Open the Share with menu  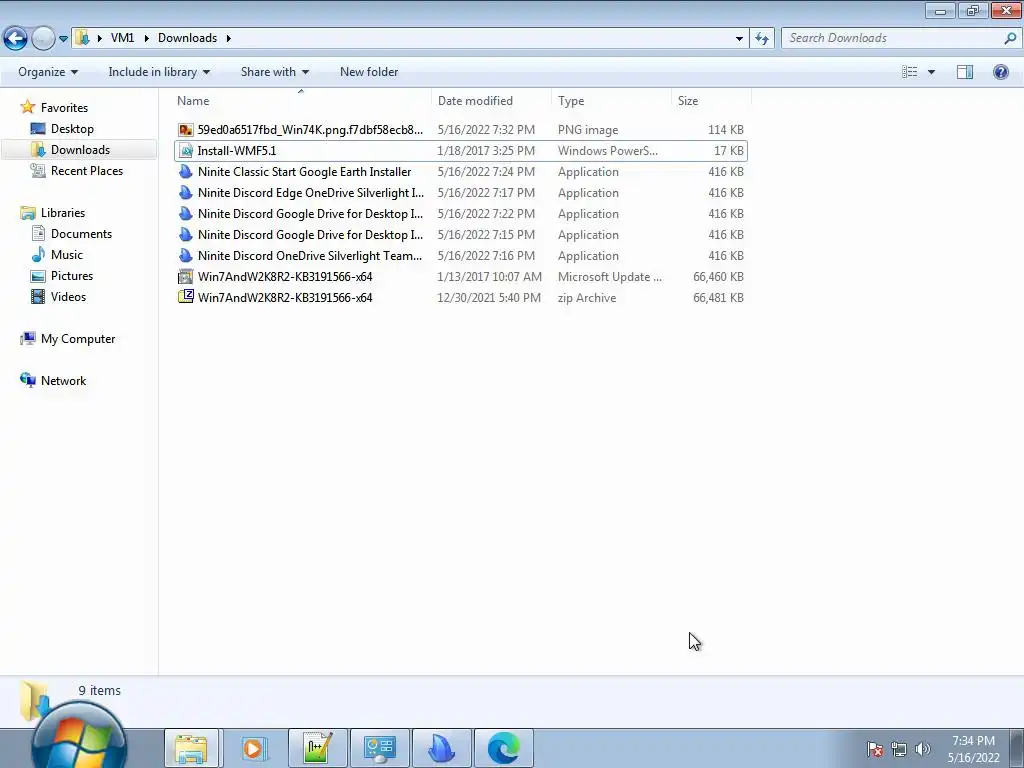coord(274,72)
